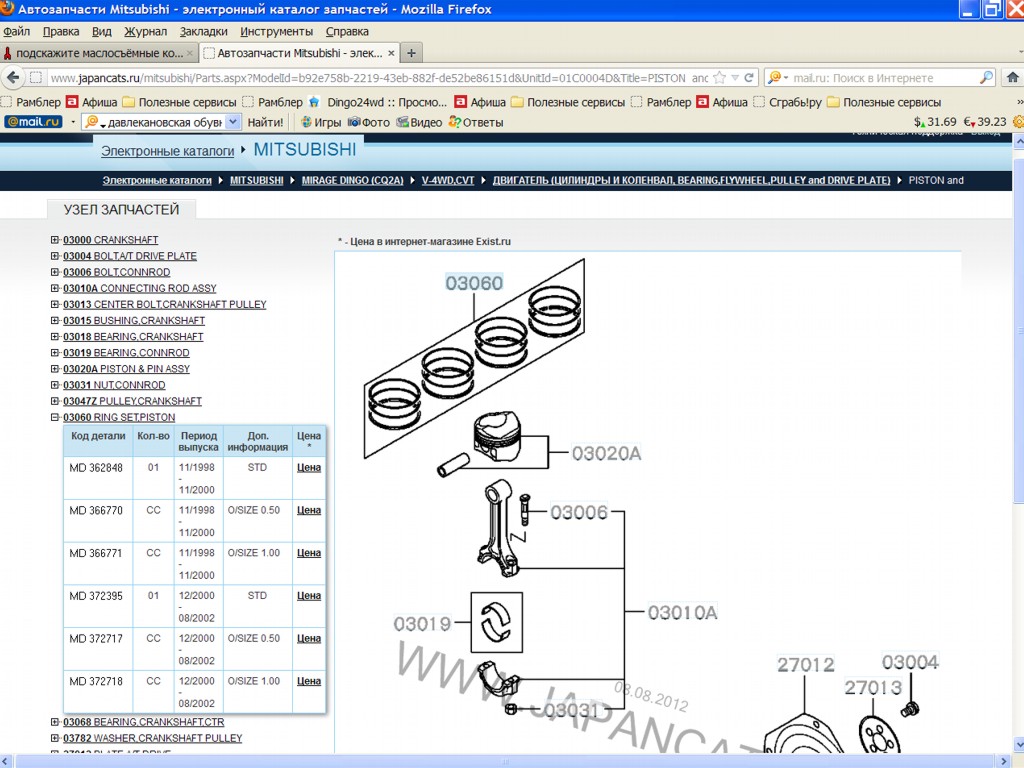Open the 03047Z PULLEY,CRANKSHAFT link
This screenshot has height=768, width=1024.
132,401
